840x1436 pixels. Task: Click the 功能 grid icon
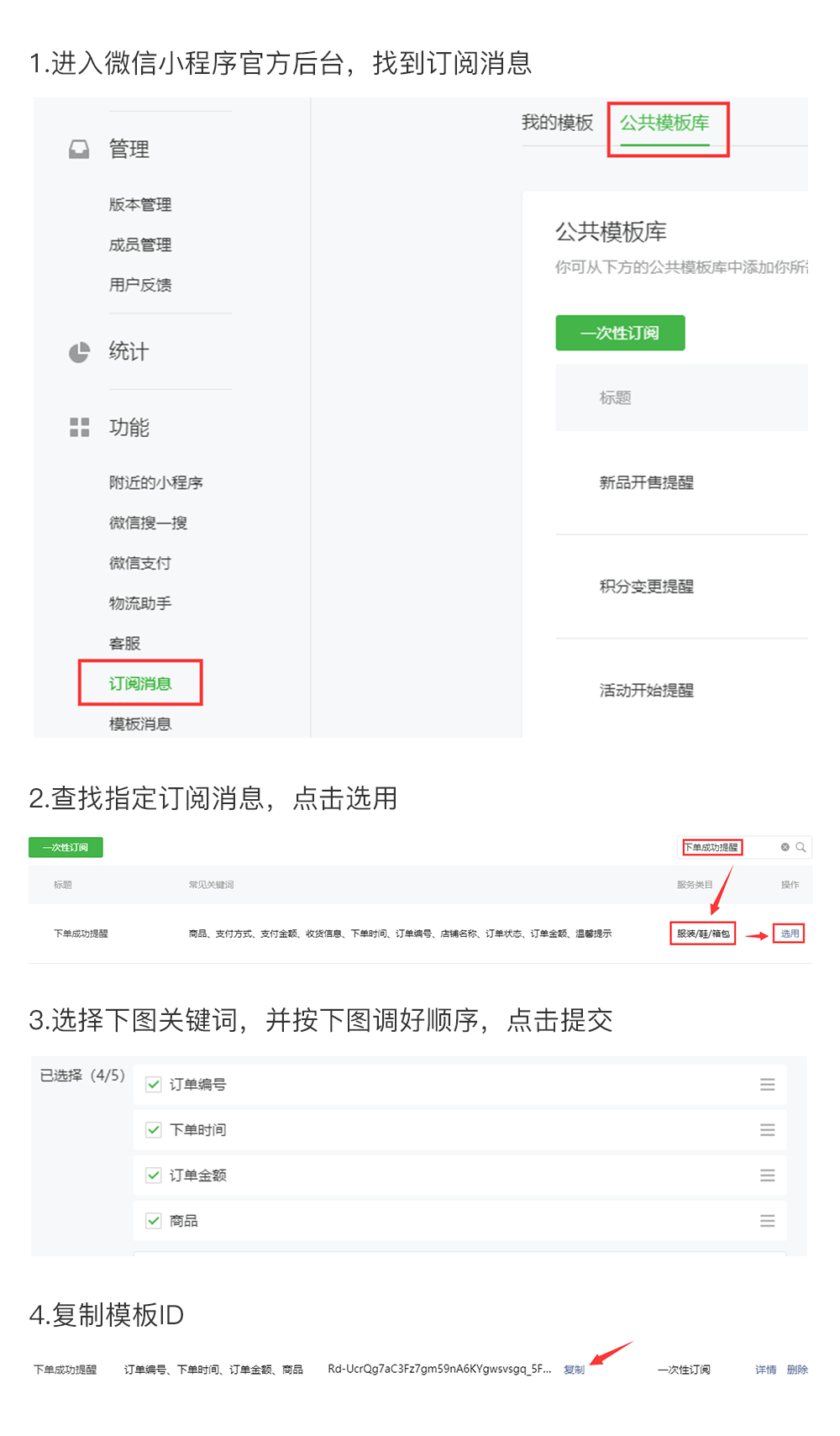coord(79,428)
